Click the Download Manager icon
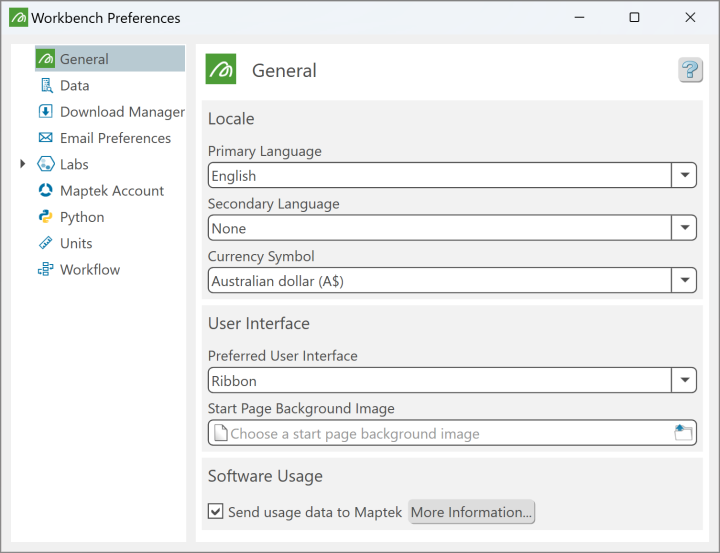 pyautogui.click(x=45, y=112)
